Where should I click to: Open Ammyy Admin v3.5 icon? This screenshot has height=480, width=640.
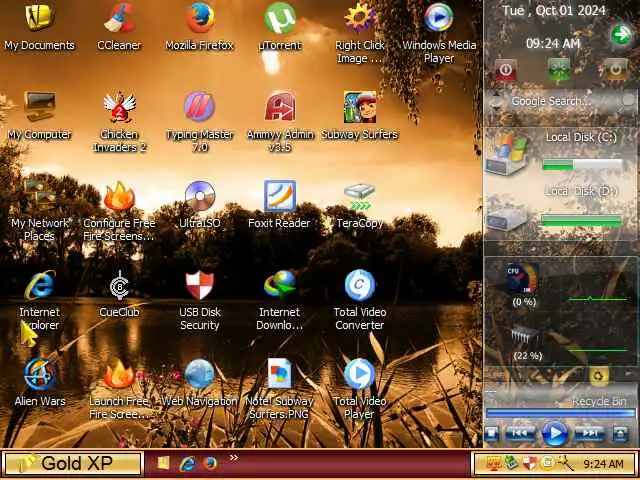tap(280, 106)
